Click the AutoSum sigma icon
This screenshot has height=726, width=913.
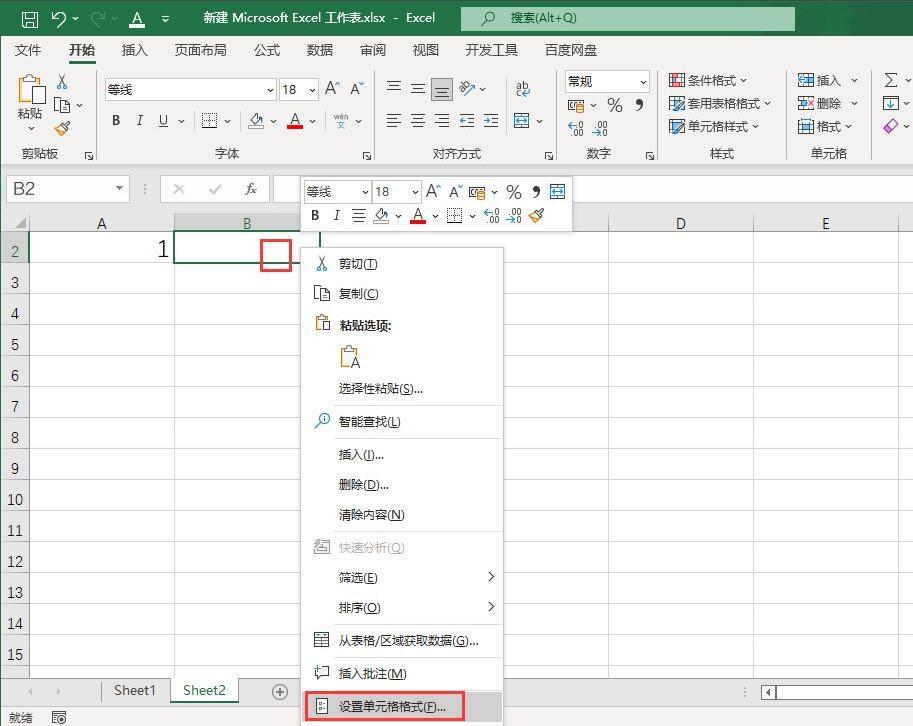pos(890,80)
